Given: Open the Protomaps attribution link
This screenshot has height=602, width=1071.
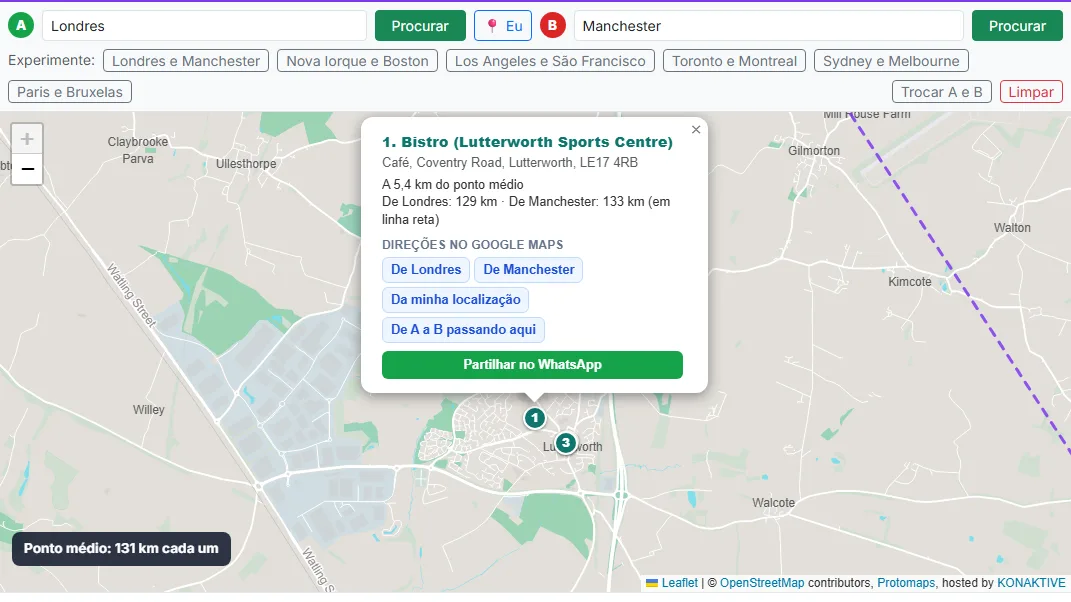Looking at the screenshot, I should click(906, 583).
